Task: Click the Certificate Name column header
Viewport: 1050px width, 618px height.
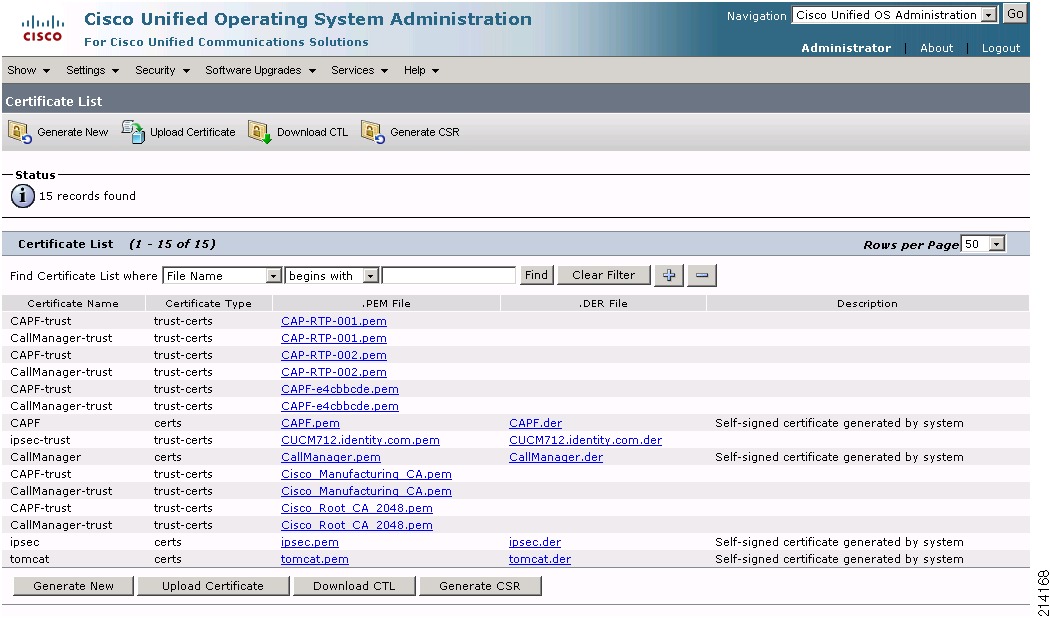Action: [x=73, y=303]
